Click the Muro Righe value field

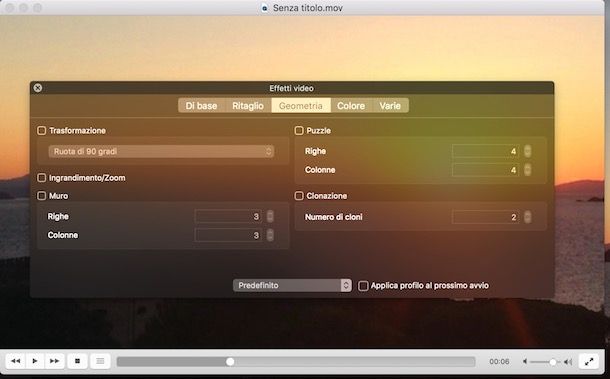point(228,216)
